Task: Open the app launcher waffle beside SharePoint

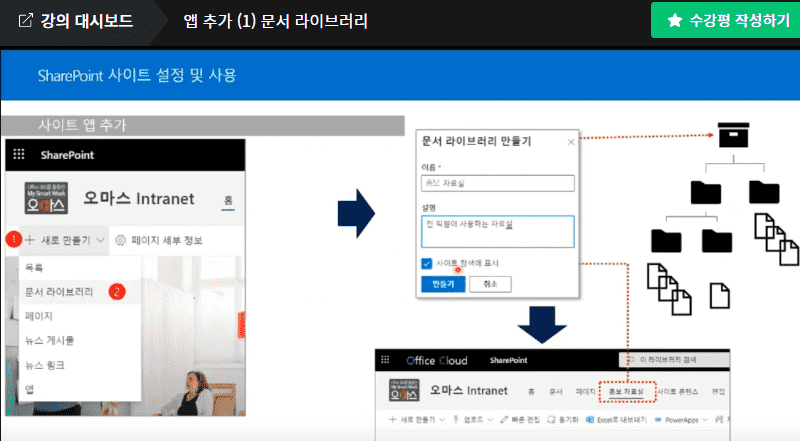Action: pos(19,155)
